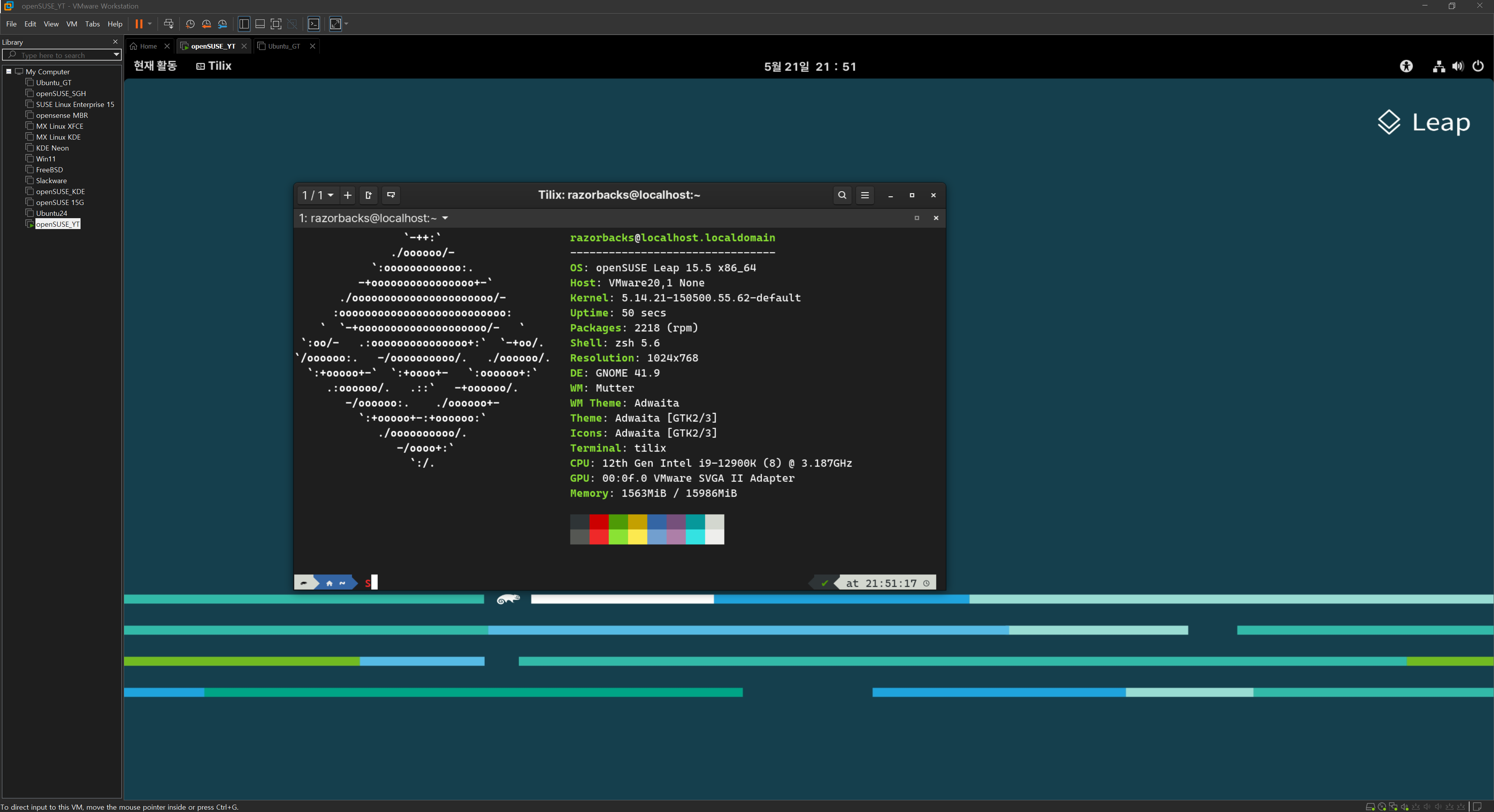1494x812 pixels.
Task: Open Tilix search magnifier button
Action: point(842,195)
